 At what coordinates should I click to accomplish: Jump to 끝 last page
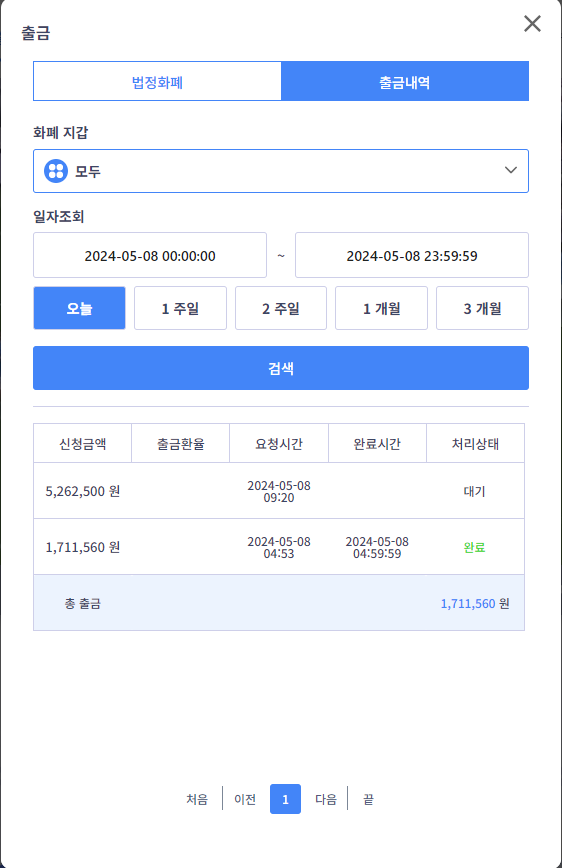coord(368,799)
